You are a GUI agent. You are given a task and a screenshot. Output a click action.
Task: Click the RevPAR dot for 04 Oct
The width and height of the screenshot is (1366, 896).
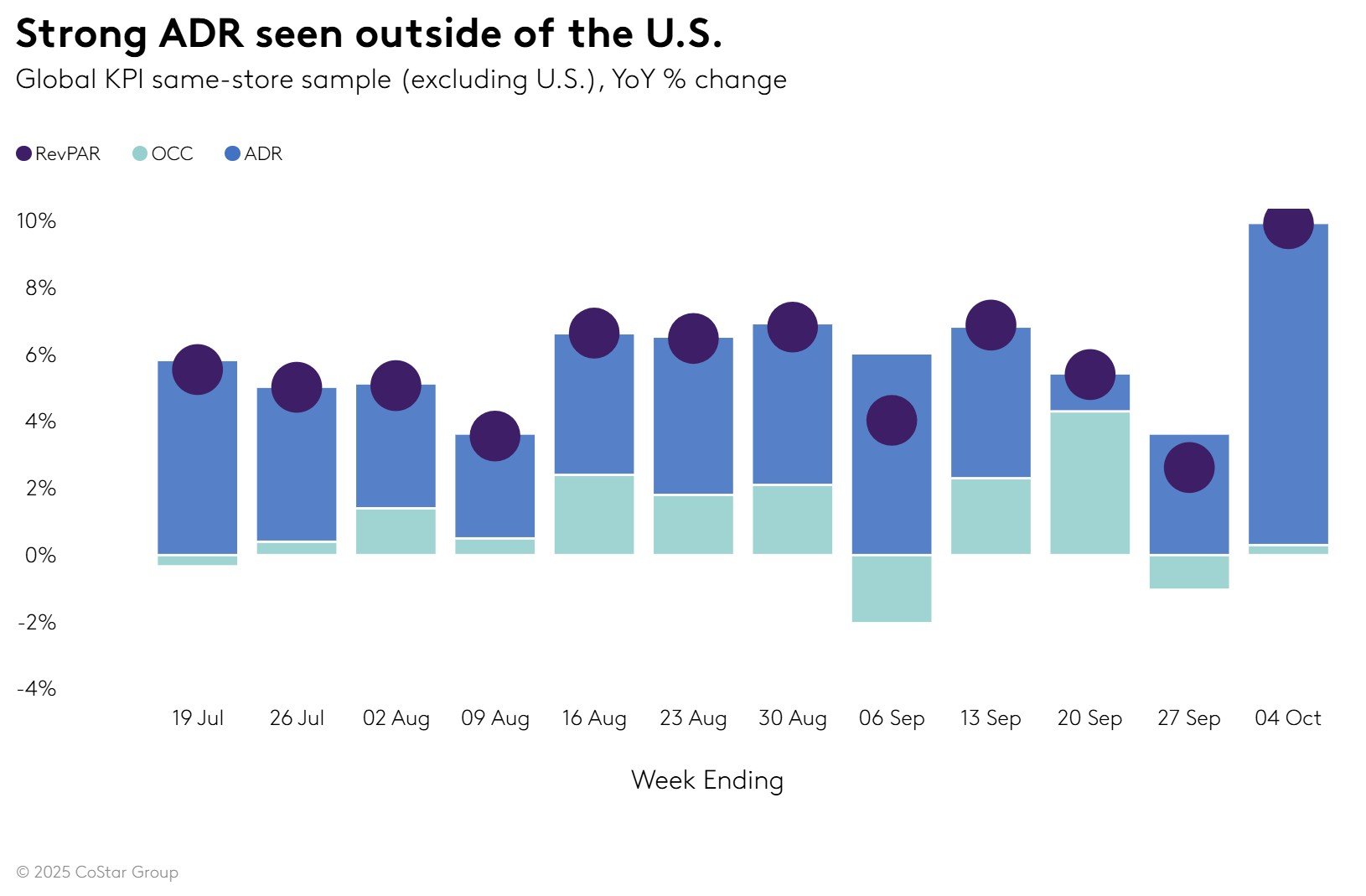coord(1287,225)
